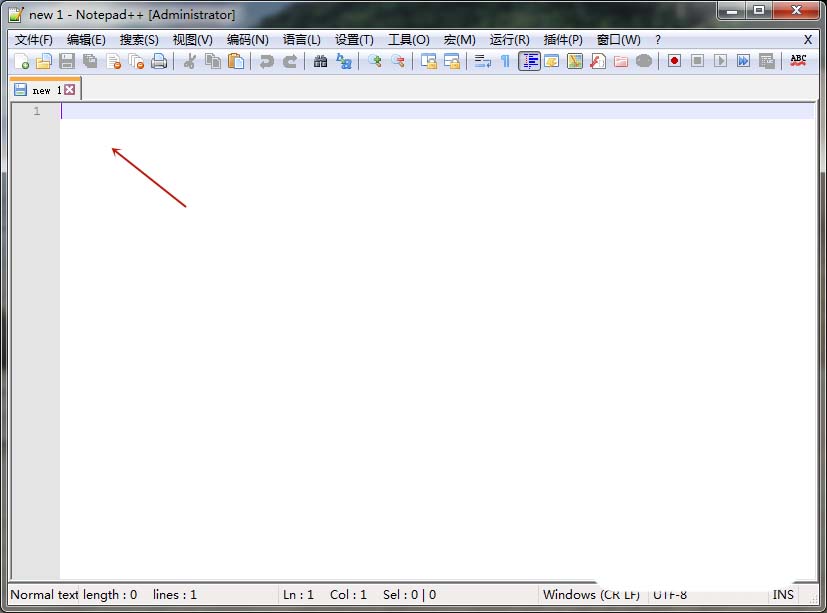
Task: Toggle synchronize vertical scrolling icon
Action: point(428,61)
